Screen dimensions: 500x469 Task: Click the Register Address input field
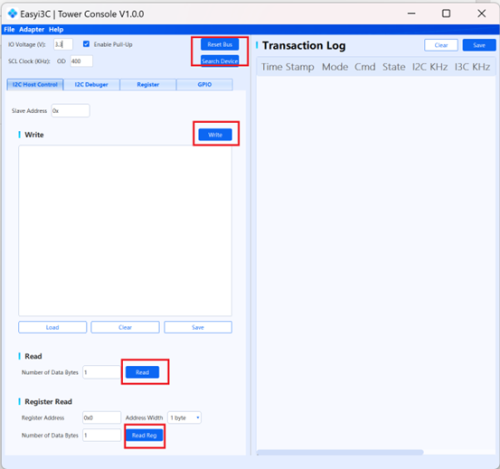click(x=102, y=418)
